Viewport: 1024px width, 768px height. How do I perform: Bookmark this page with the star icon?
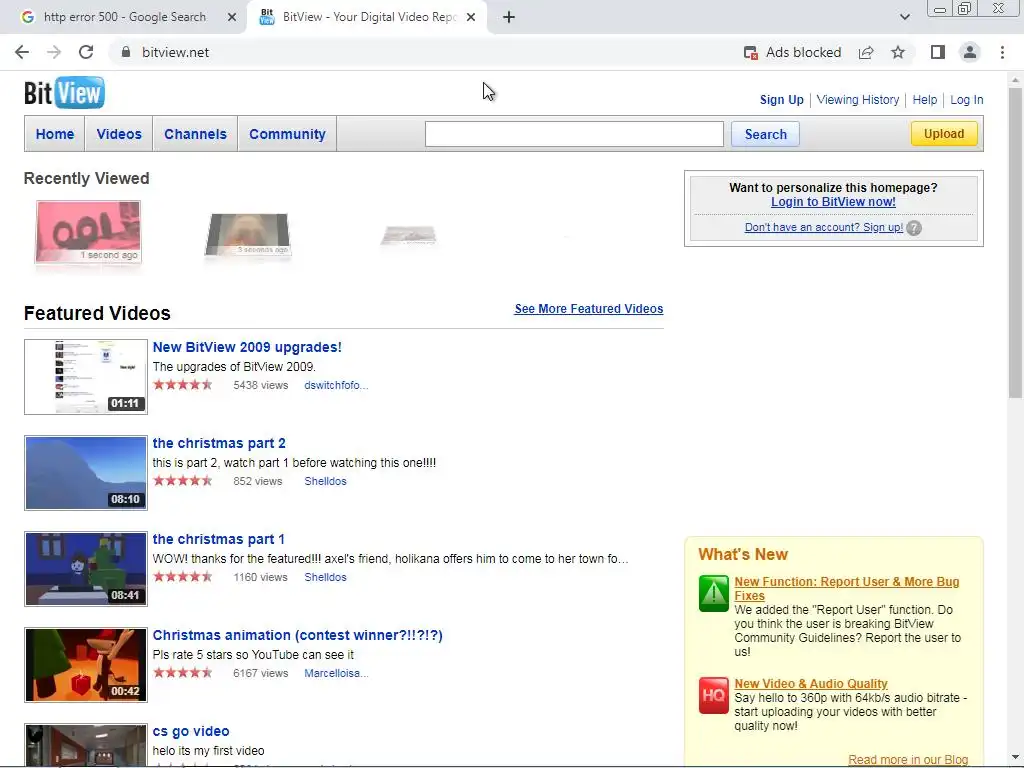tap(898, 52)
